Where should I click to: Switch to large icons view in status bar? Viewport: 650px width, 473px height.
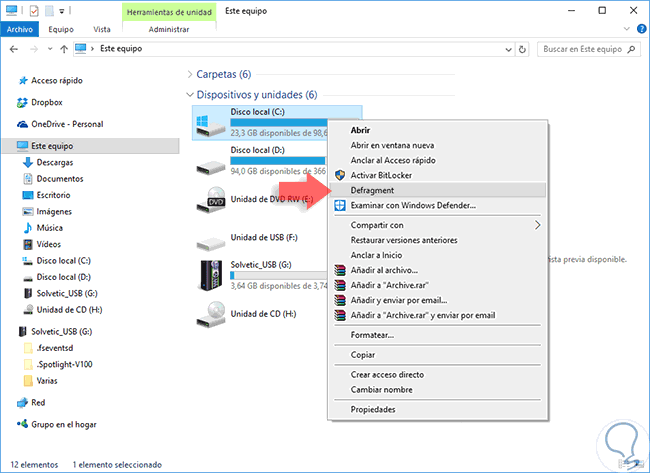click(x=638, y=464)
